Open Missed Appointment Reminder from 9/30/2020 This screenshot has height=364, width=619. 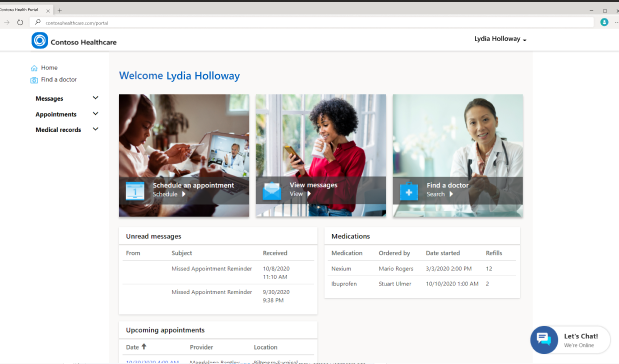tap(212, 292)
